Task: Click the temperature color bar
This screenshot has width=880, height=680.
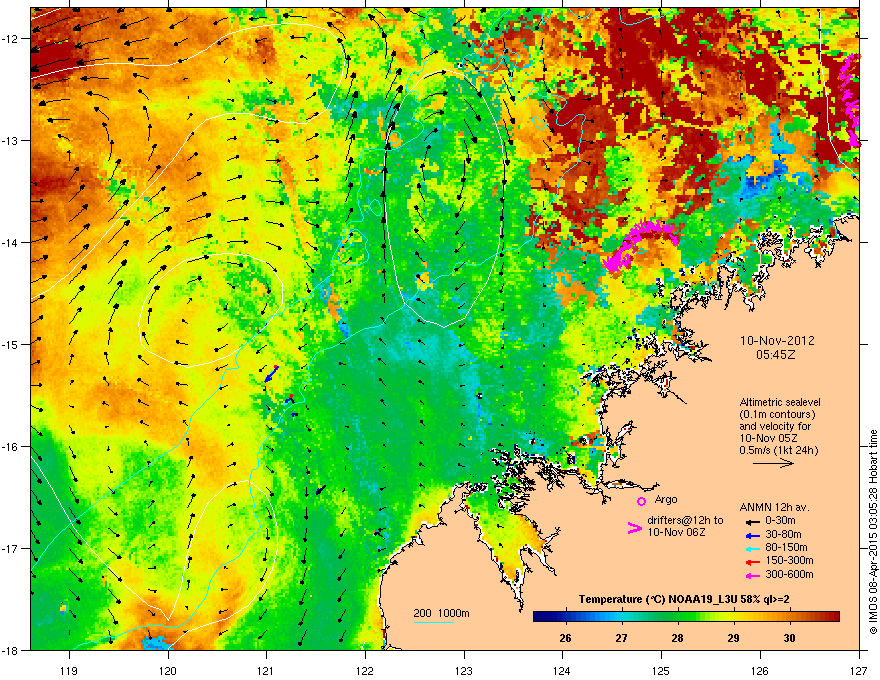Action: pos(686,617)
